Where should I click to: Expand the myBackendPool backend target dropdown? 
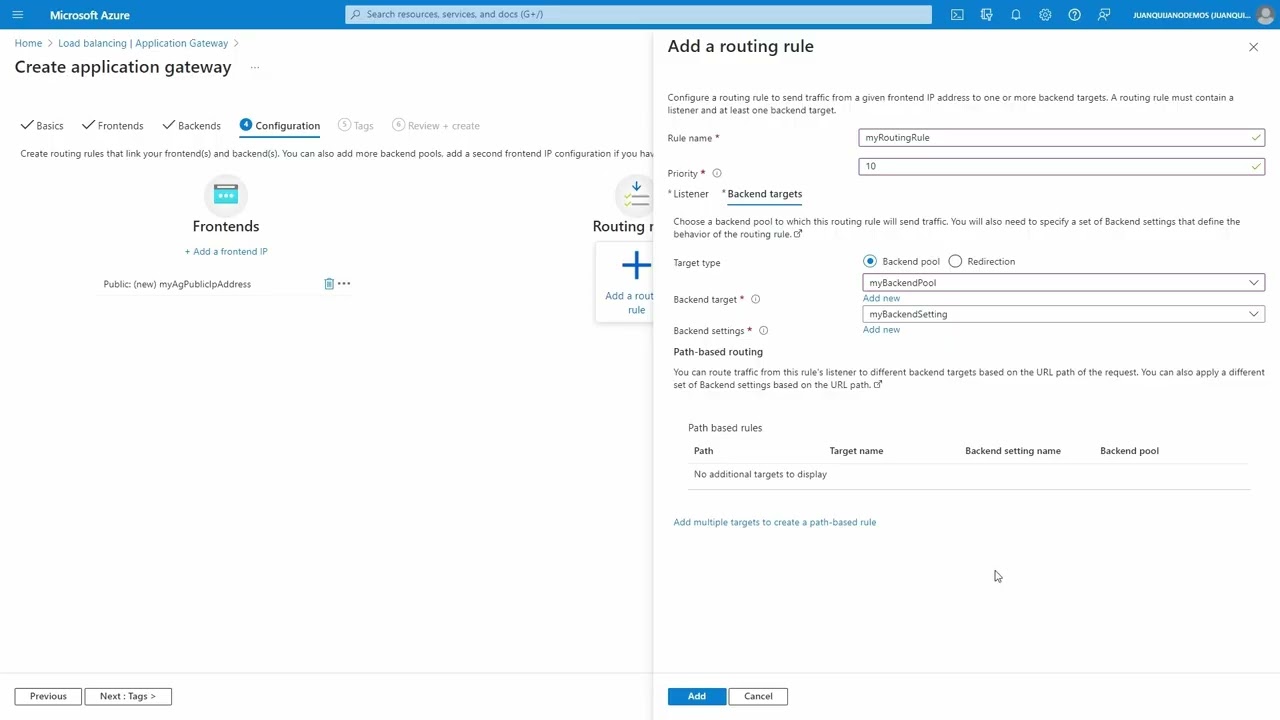tap(1063, 283)
